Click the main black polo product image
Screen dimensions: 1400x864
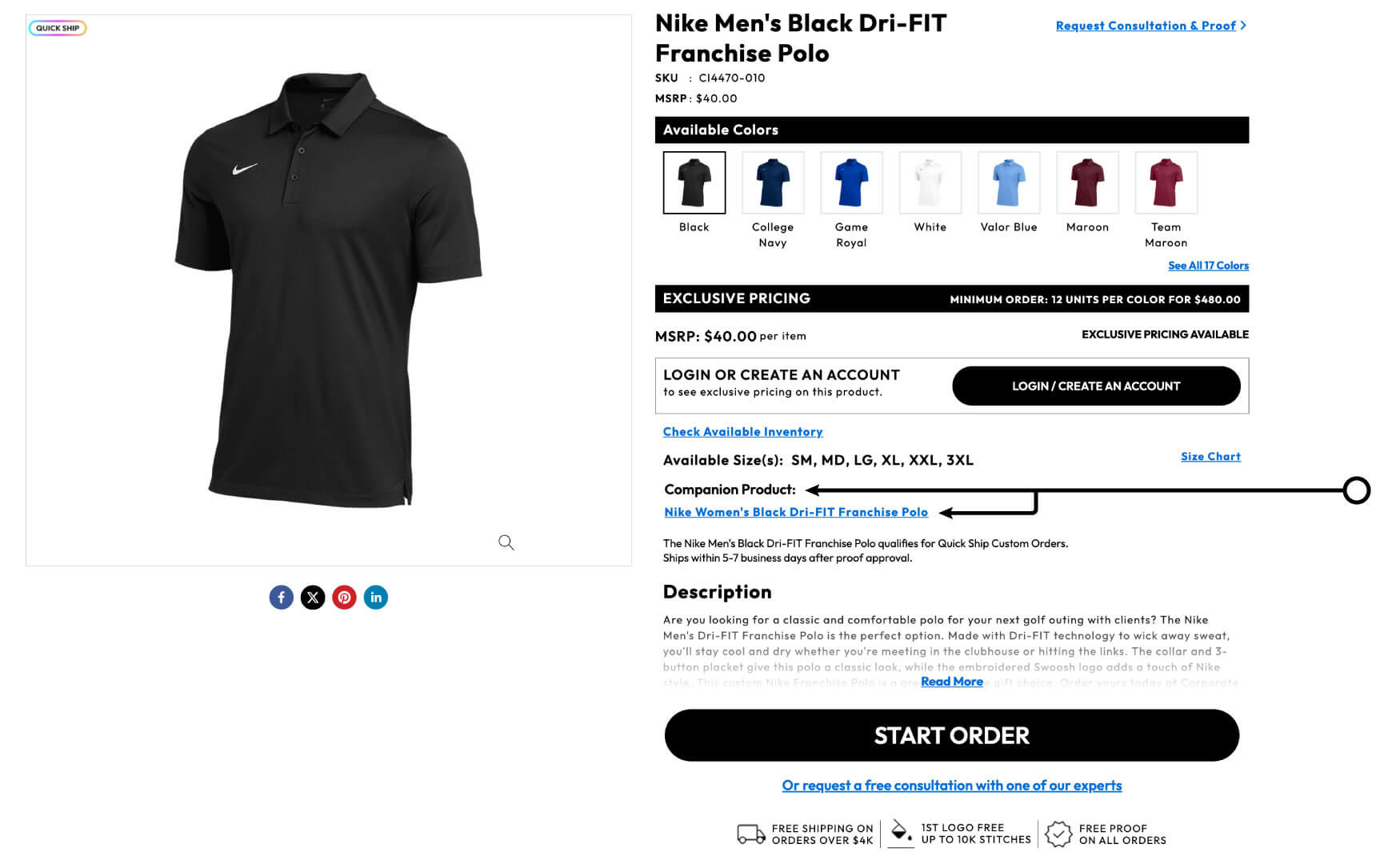[x=328, y=290]
